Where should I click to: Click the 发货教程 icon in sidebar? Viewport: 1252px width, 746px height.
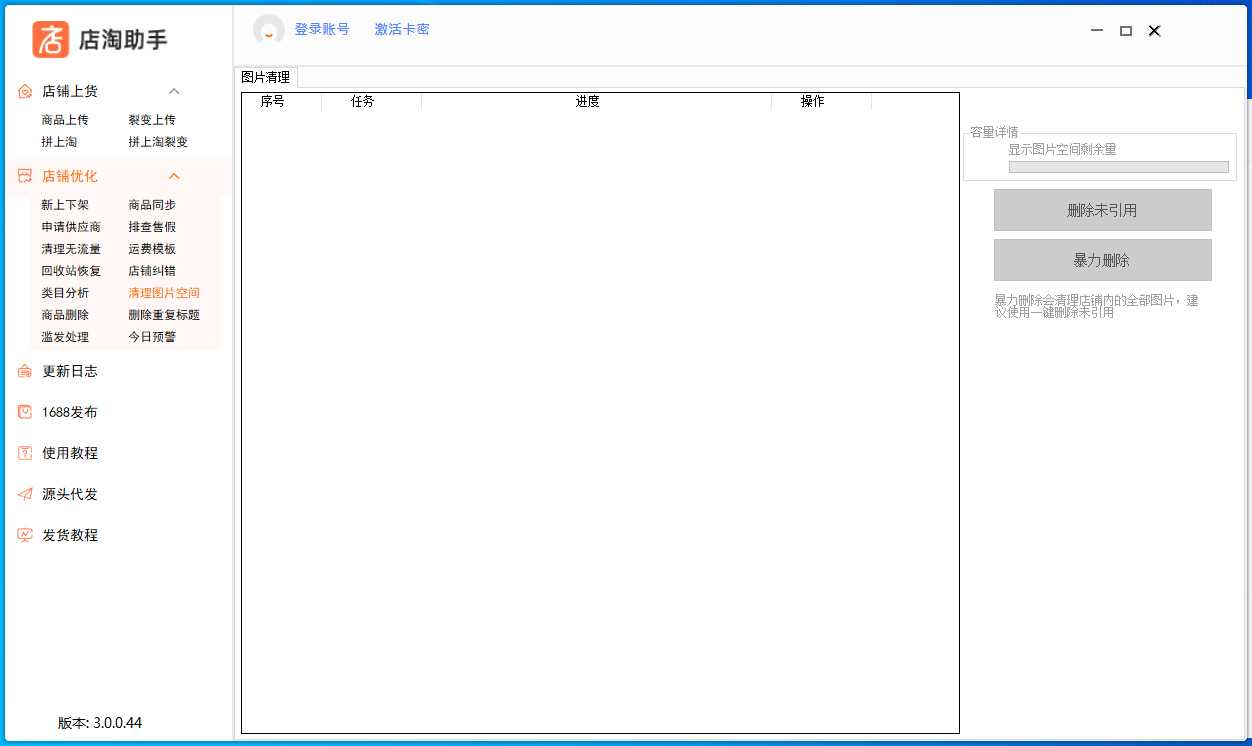point(26,536)
